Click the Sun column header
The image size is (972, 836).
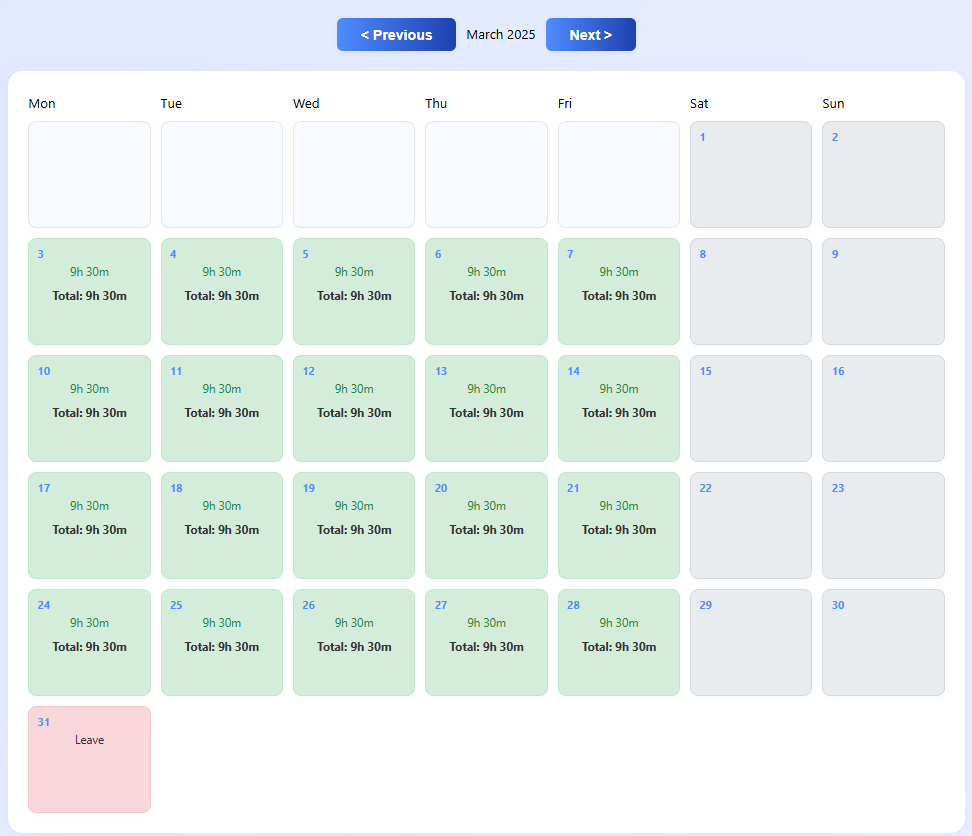coord(833,103)
